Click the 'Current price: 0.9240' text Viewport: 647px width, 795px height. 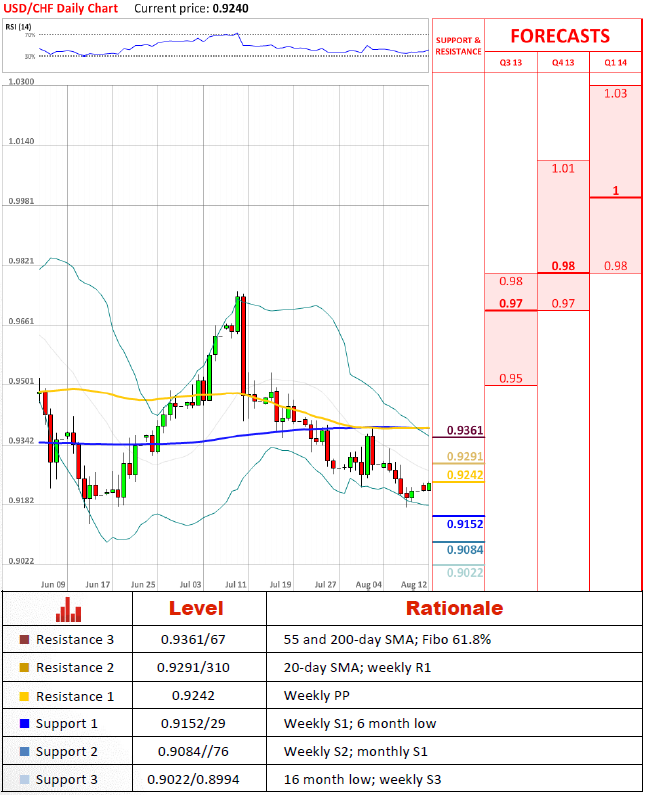click(191, 8)
